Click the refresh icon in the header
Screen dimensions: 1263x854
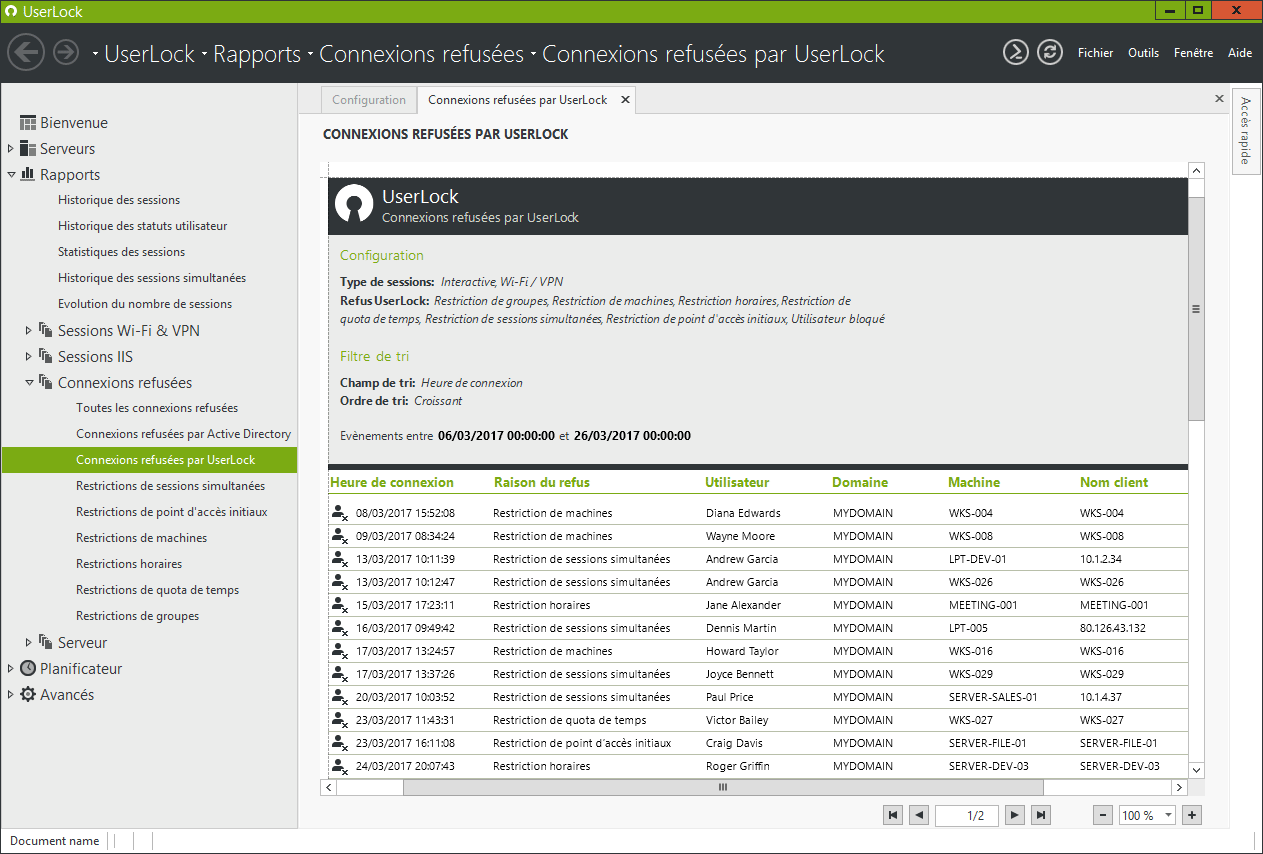pyautogui.click(x=1049, y=52)
